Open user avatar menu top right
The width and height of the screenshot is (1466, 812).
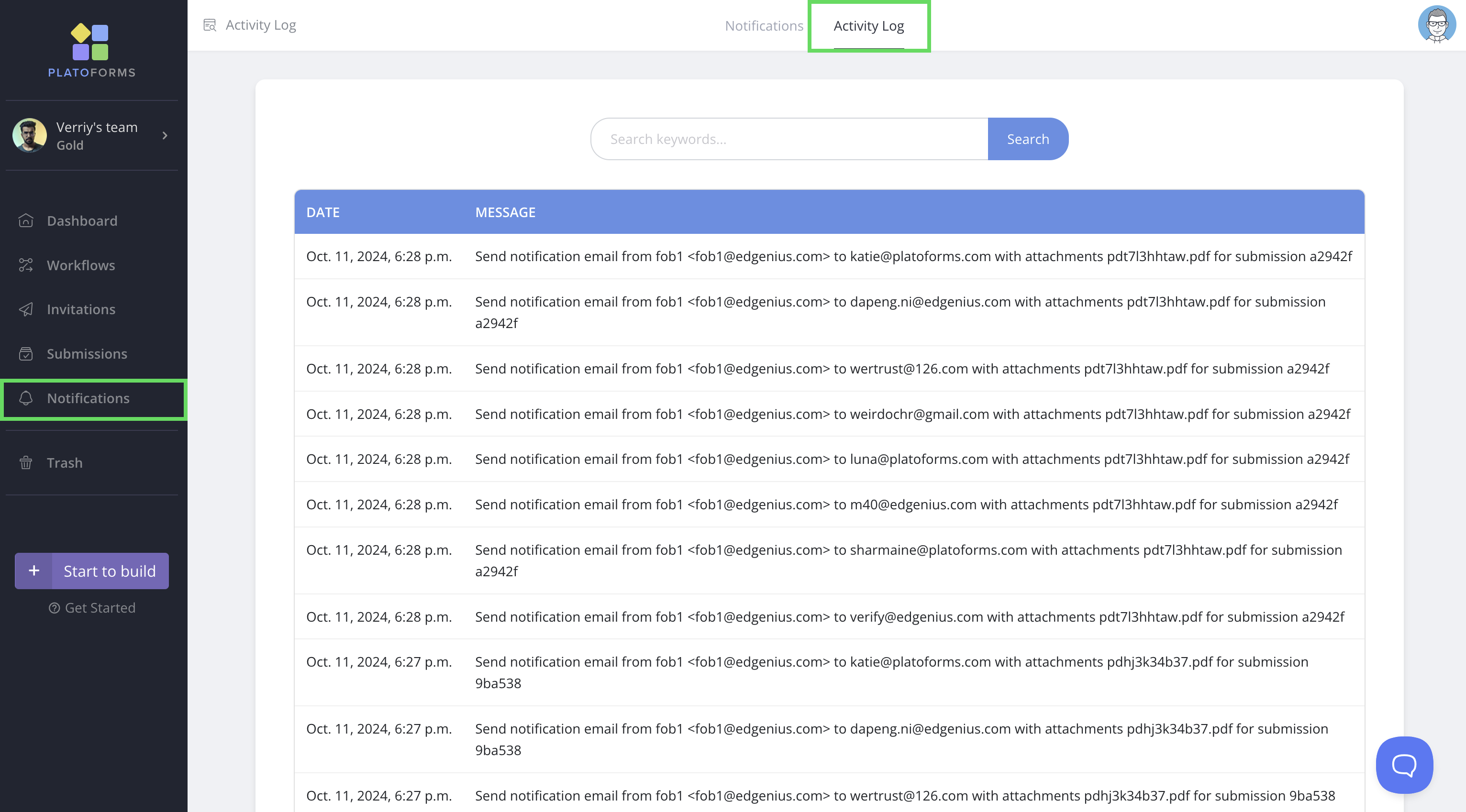[x=1436, y=24]
